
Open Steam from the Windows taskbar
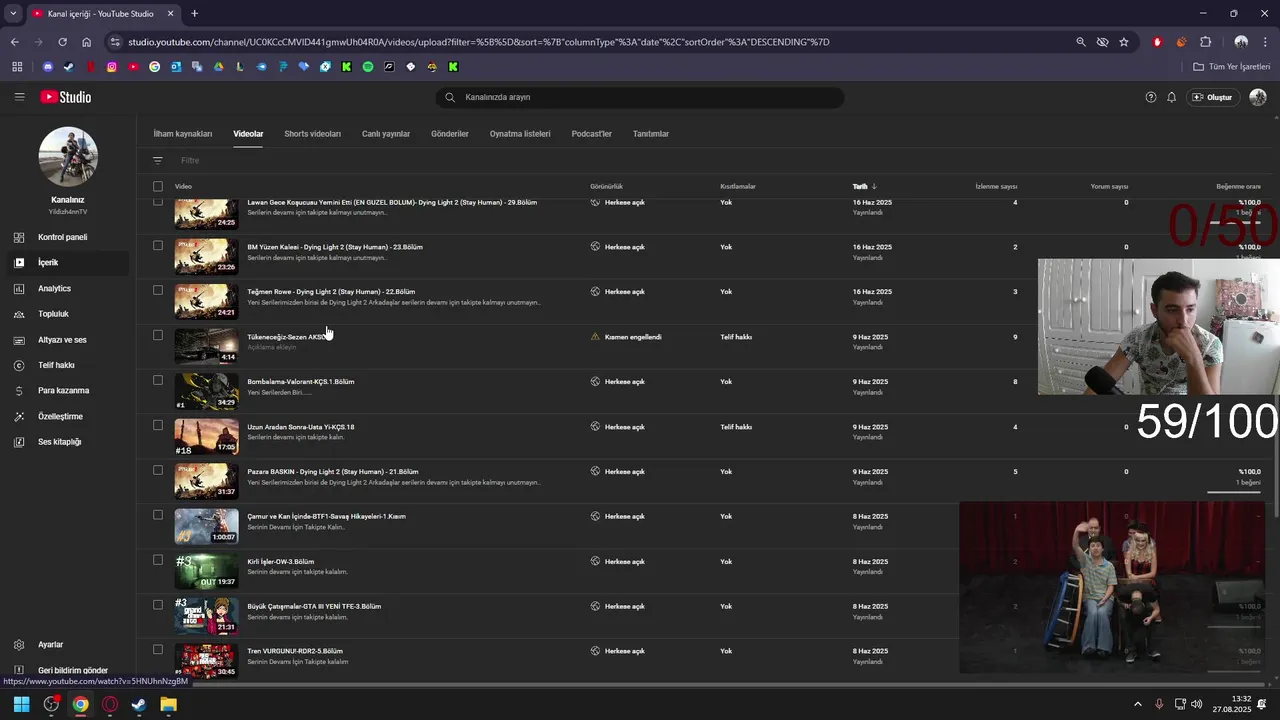coord(139,704)
